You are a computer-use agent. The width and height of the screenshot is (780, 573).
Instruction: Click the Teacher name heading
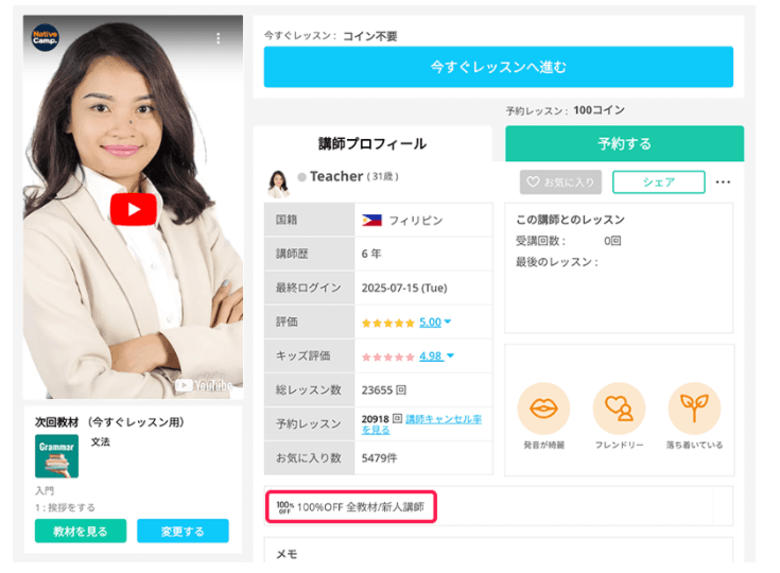pos(336,177)
